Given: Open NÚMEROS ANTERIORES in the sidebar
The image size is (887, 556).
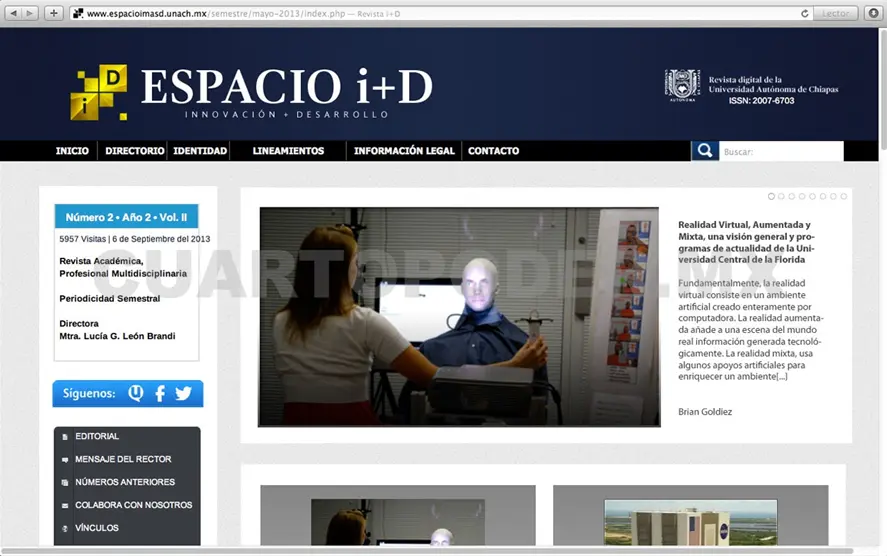Looking at the screenshot, I should (x=124, y=482).
